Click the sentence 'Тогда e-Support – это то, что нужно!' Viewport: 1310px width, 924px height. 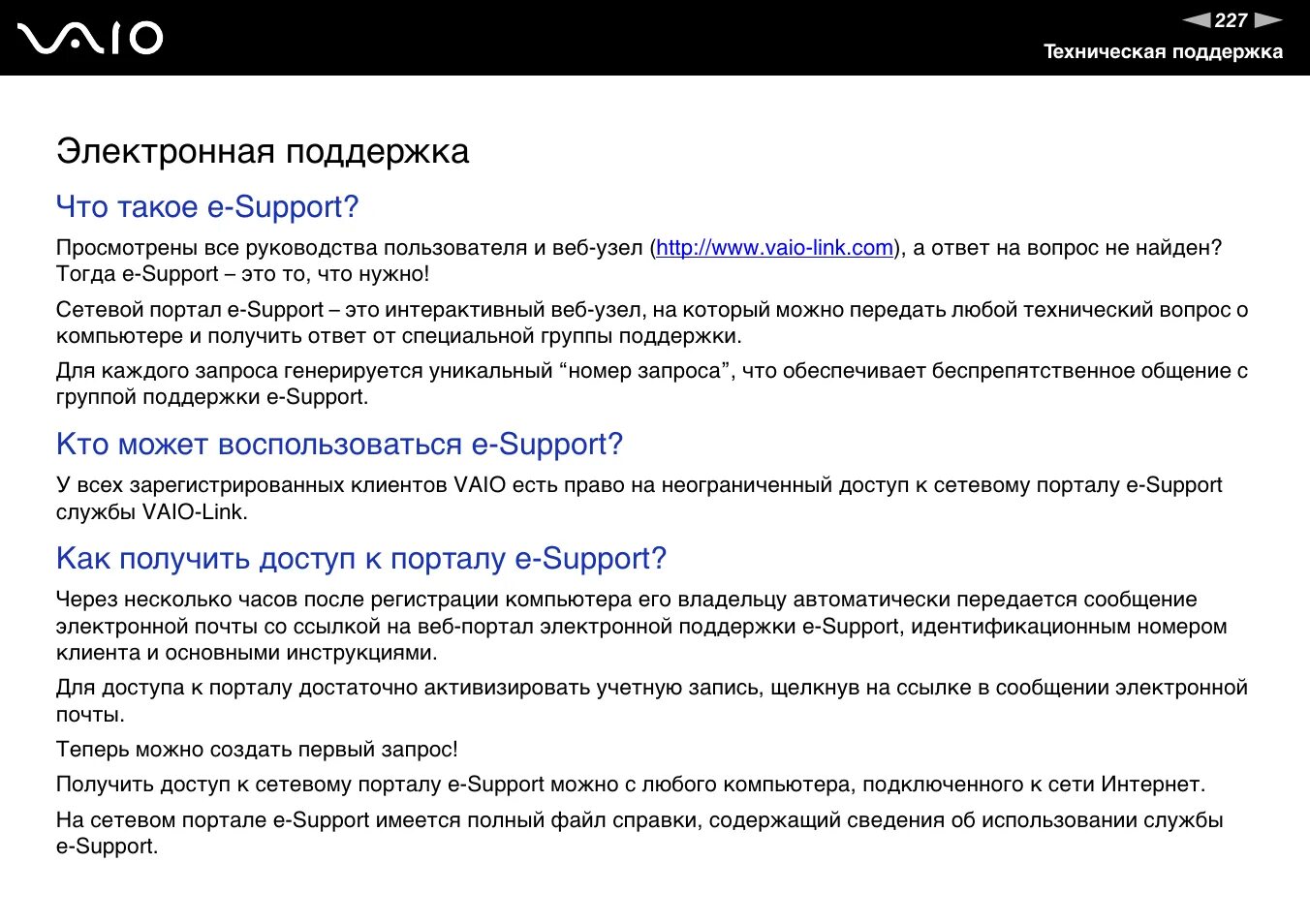242,274
